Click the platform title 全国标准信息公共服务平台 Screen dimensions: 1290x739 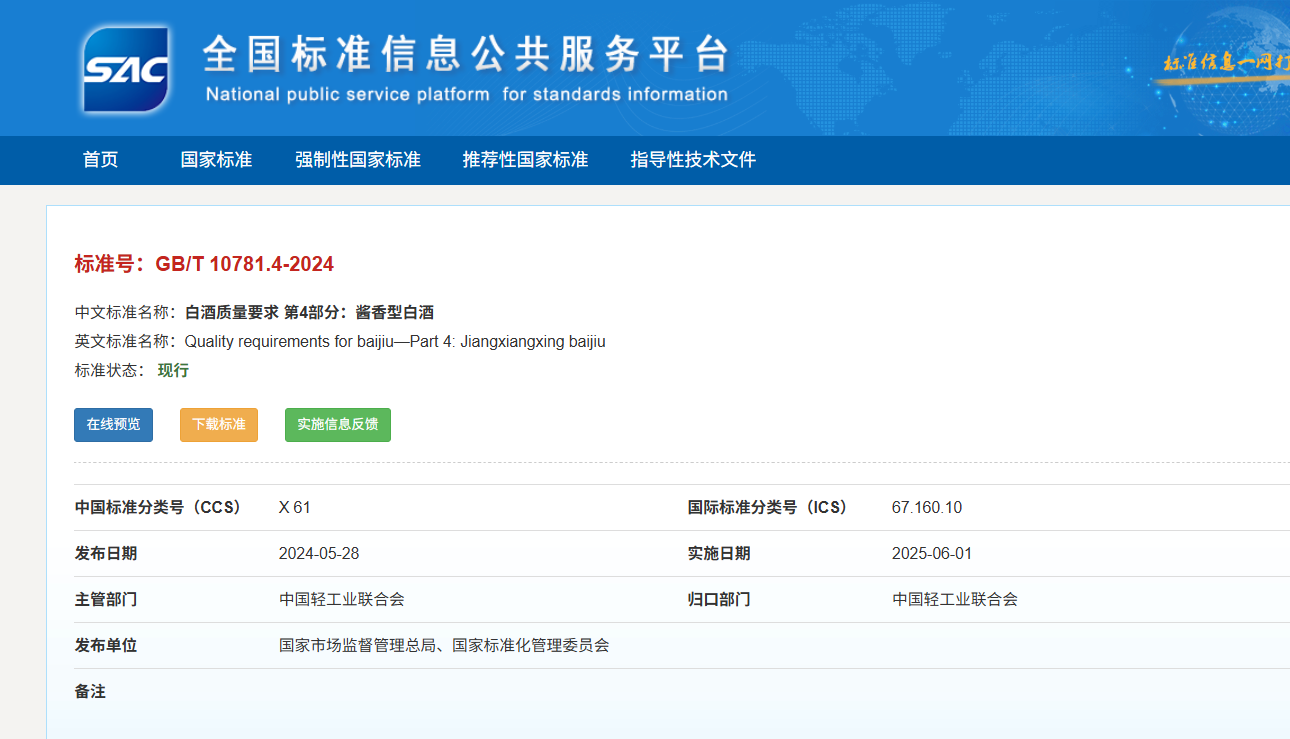click(x=465, y=55)
